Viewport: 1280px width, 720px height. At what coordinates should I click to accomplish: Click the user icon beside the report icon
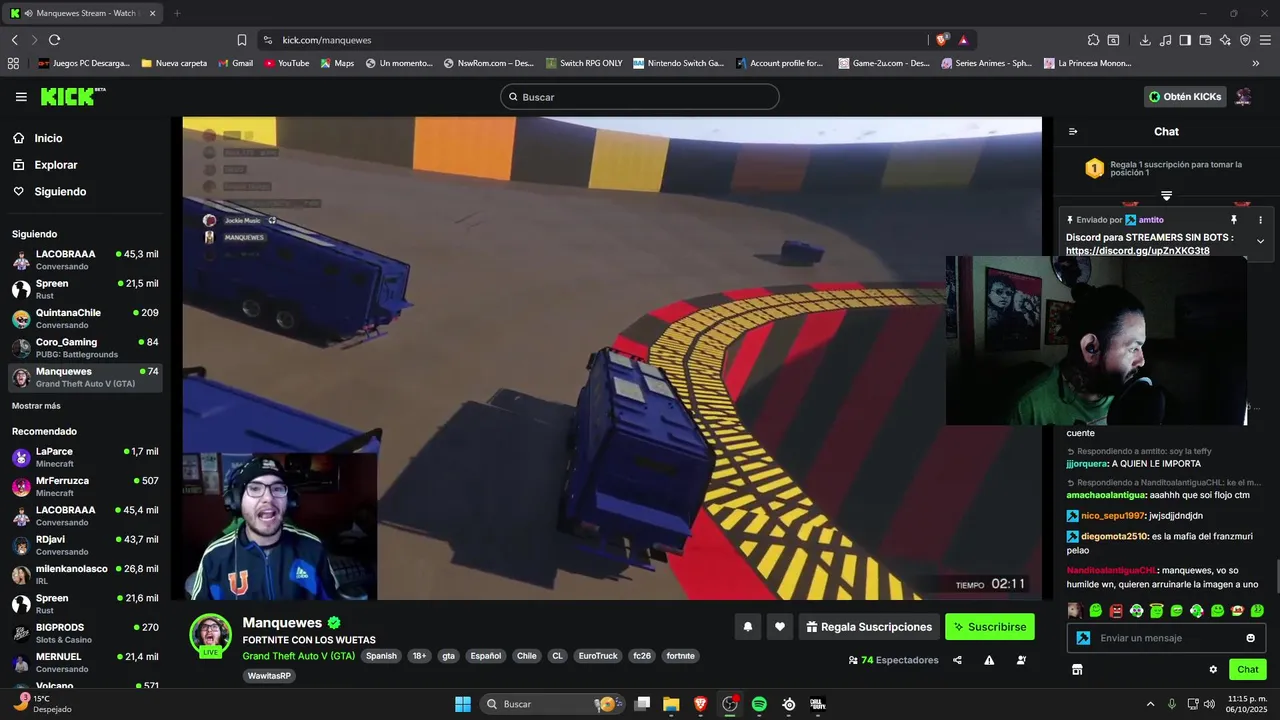[x=1021, y=660]
